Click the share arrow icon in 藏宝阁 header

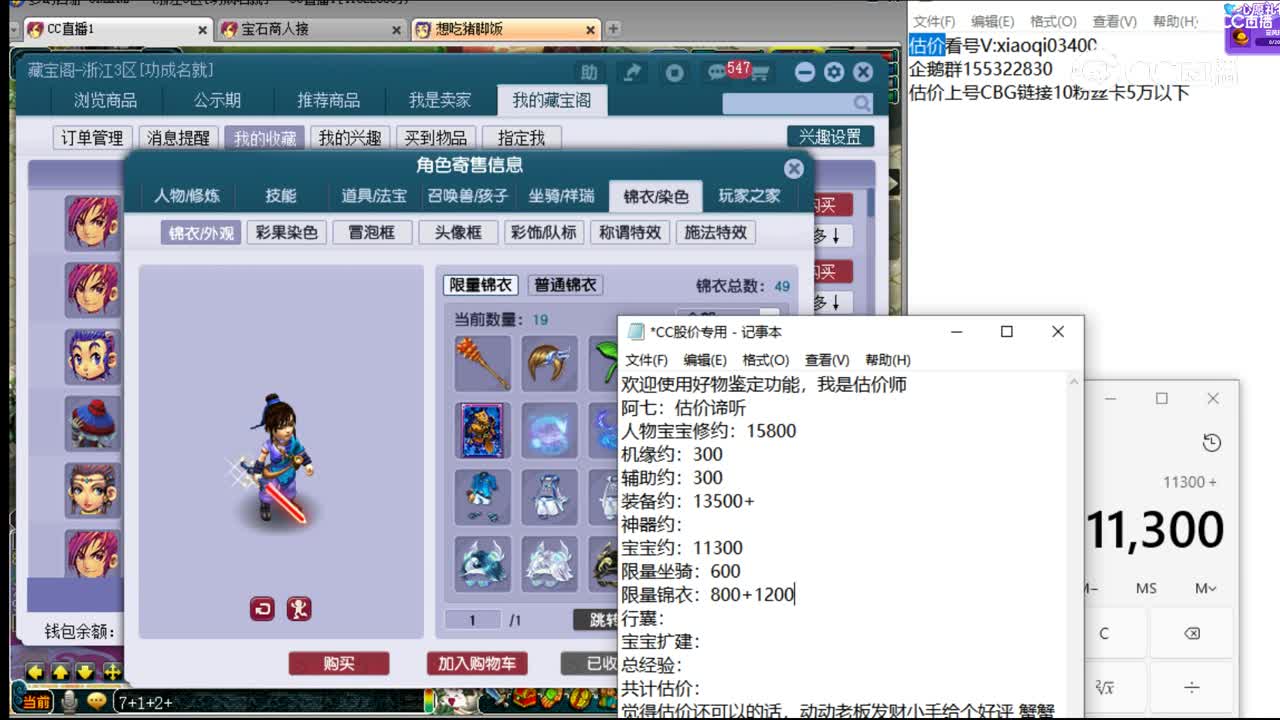click(x=632, y=72)
